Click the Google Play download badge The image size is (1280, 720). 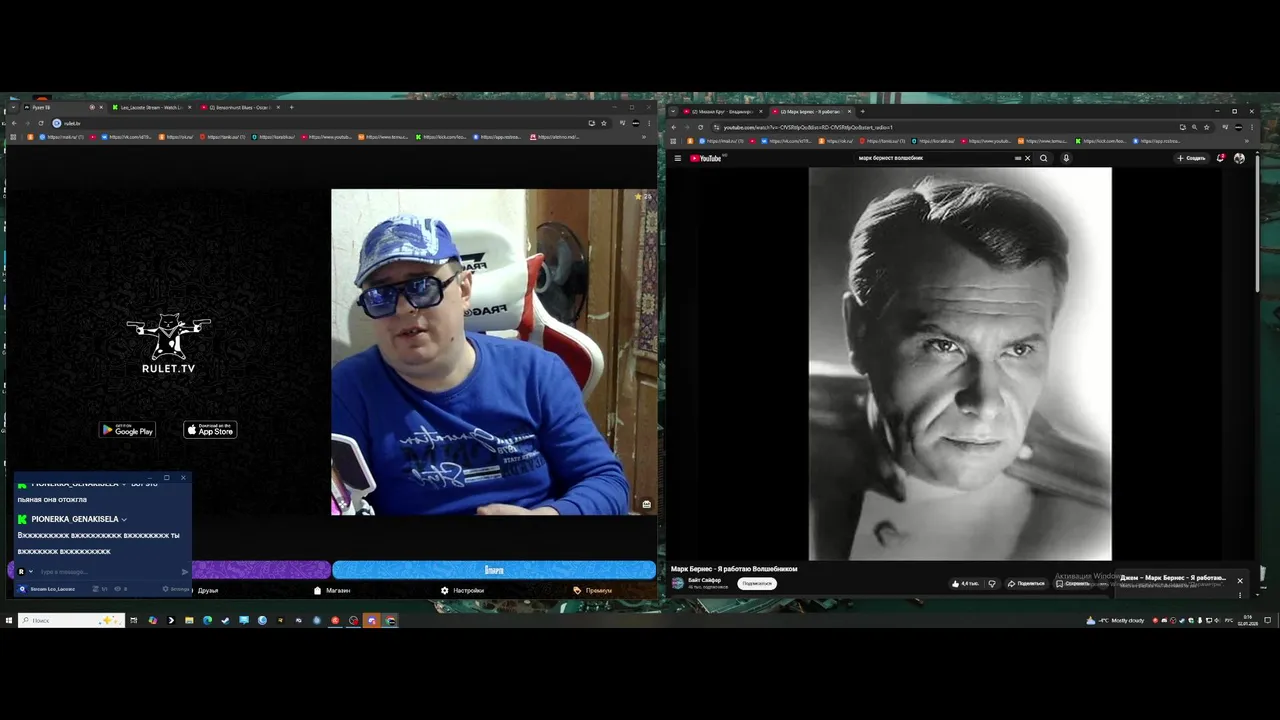click(x=127, y=430)
